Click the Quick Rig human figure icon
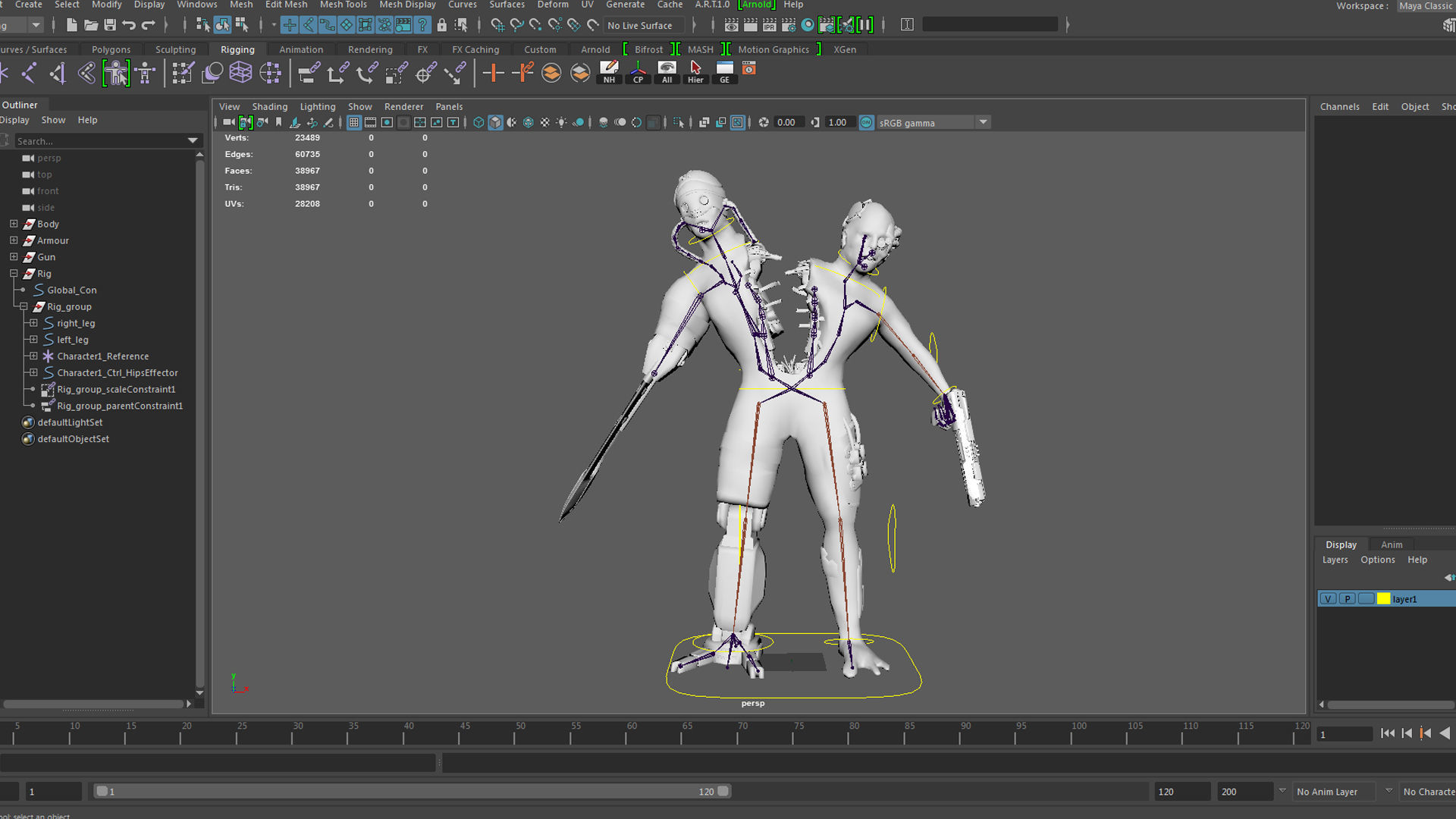The height and width of the screenshot is (819, 1456). coord(116,74)
